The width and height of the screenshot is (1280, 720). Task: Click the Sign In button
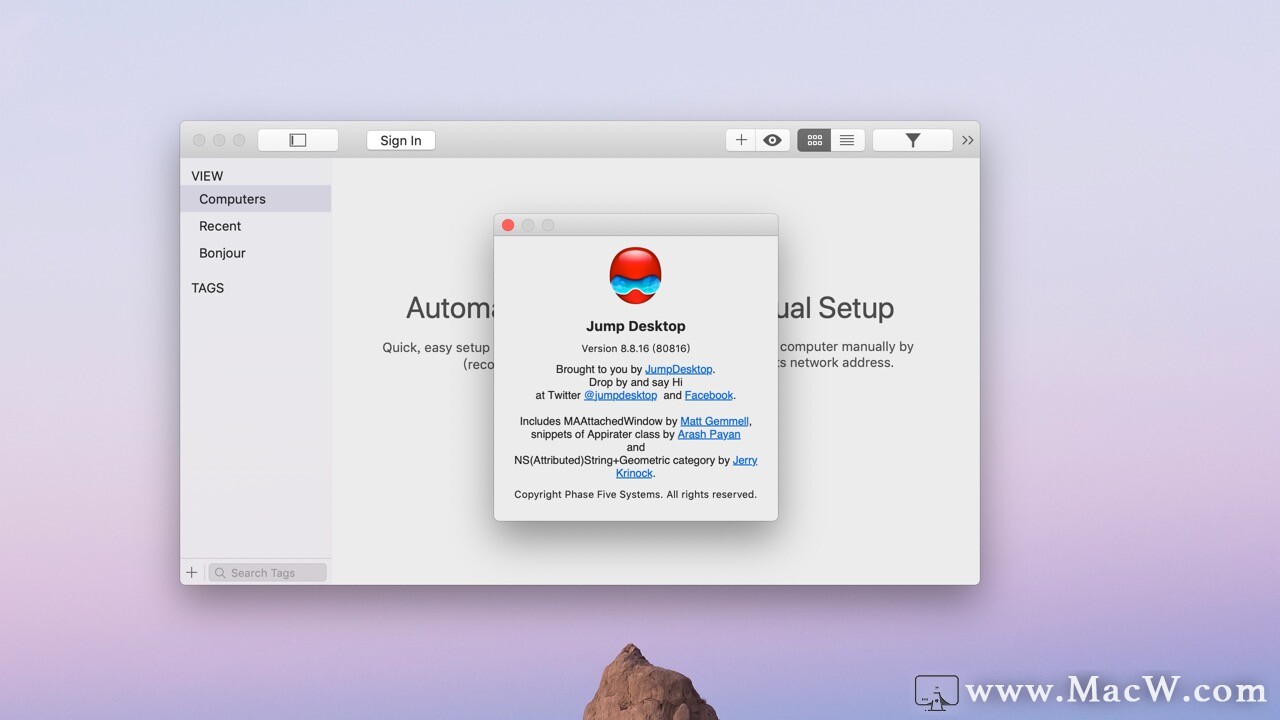coord(401,140)
